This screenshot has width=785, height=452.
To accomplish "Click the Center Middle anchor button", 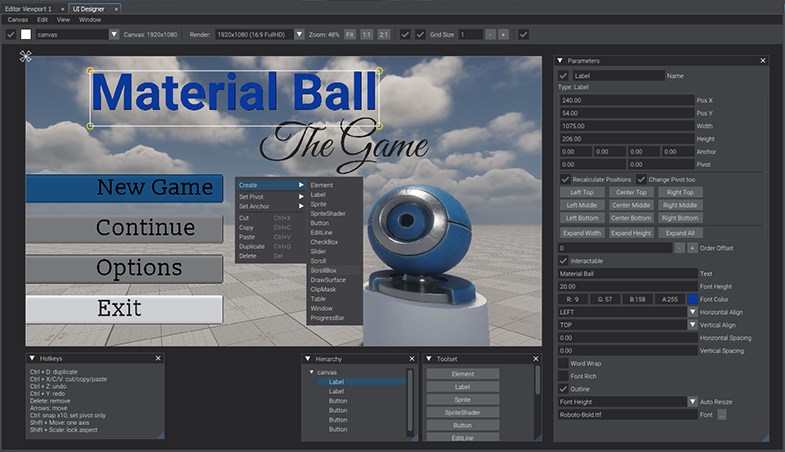I will [631, 204].
